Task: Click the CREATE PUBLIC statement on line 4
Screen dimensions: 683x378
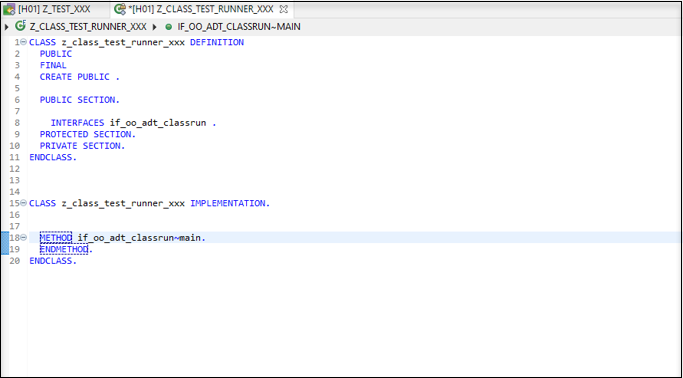Action: (80, 77)
